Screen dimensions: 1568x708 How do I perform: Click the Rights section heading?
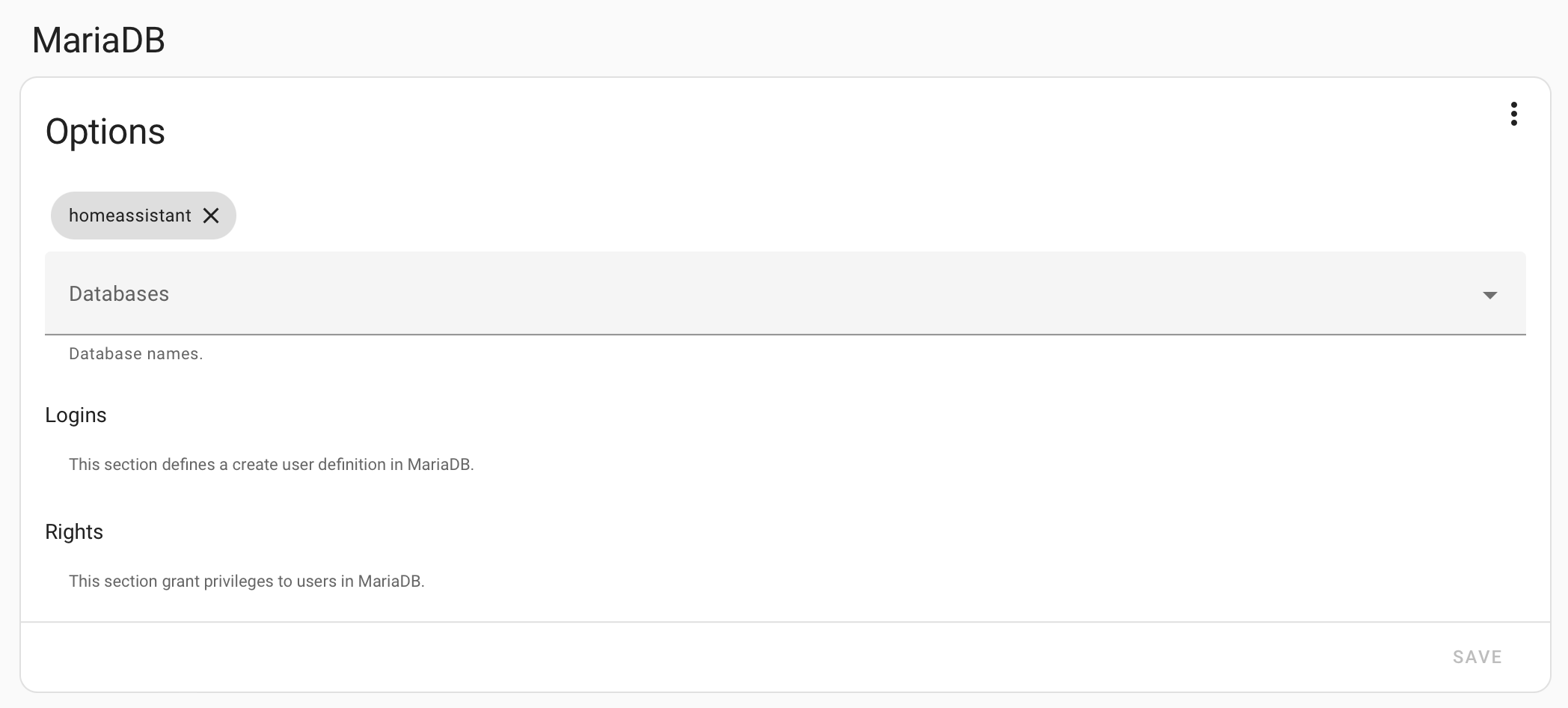point(74,532)
